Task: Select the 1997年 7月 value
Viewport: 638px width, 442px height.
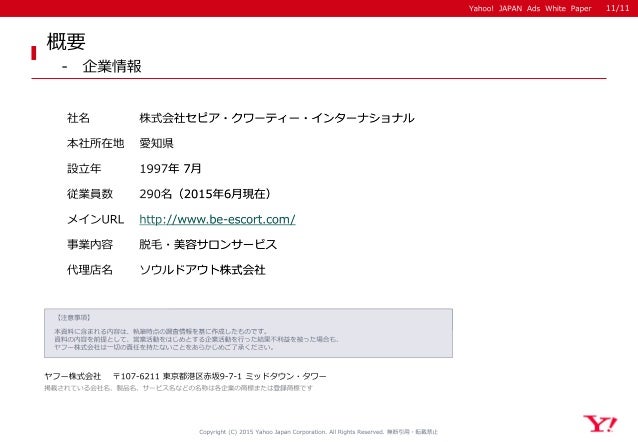Action: click(x=170, y=168)
